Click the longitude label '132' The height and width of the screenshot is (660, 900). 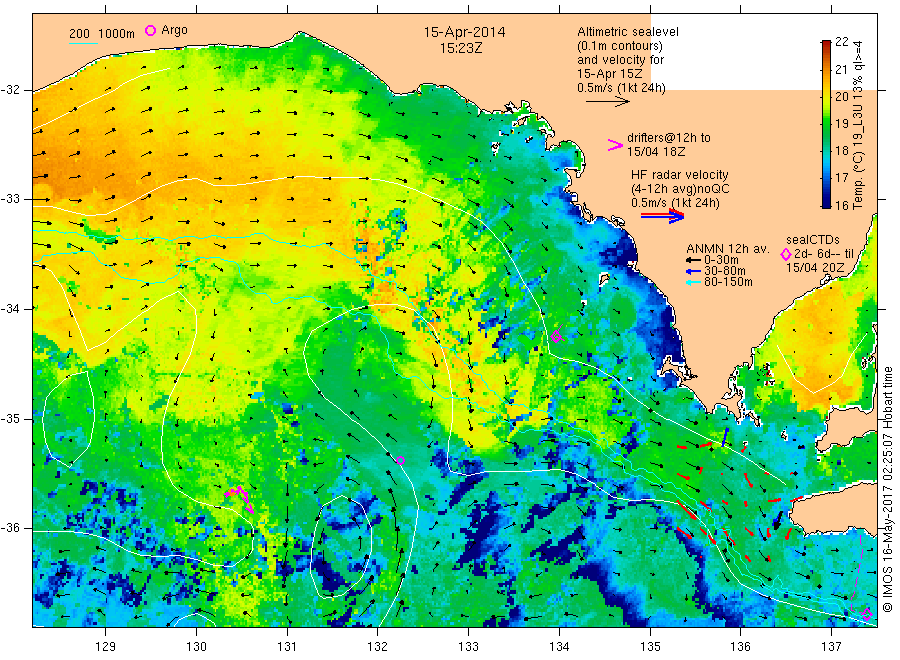[378, 646]
